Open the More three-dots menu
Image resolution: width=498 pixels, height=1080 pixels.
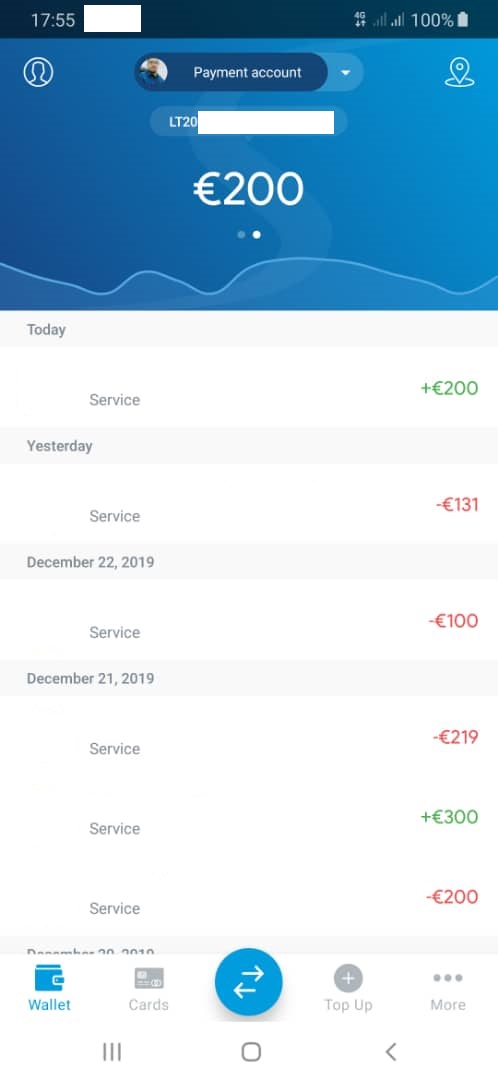coord(448,978)
